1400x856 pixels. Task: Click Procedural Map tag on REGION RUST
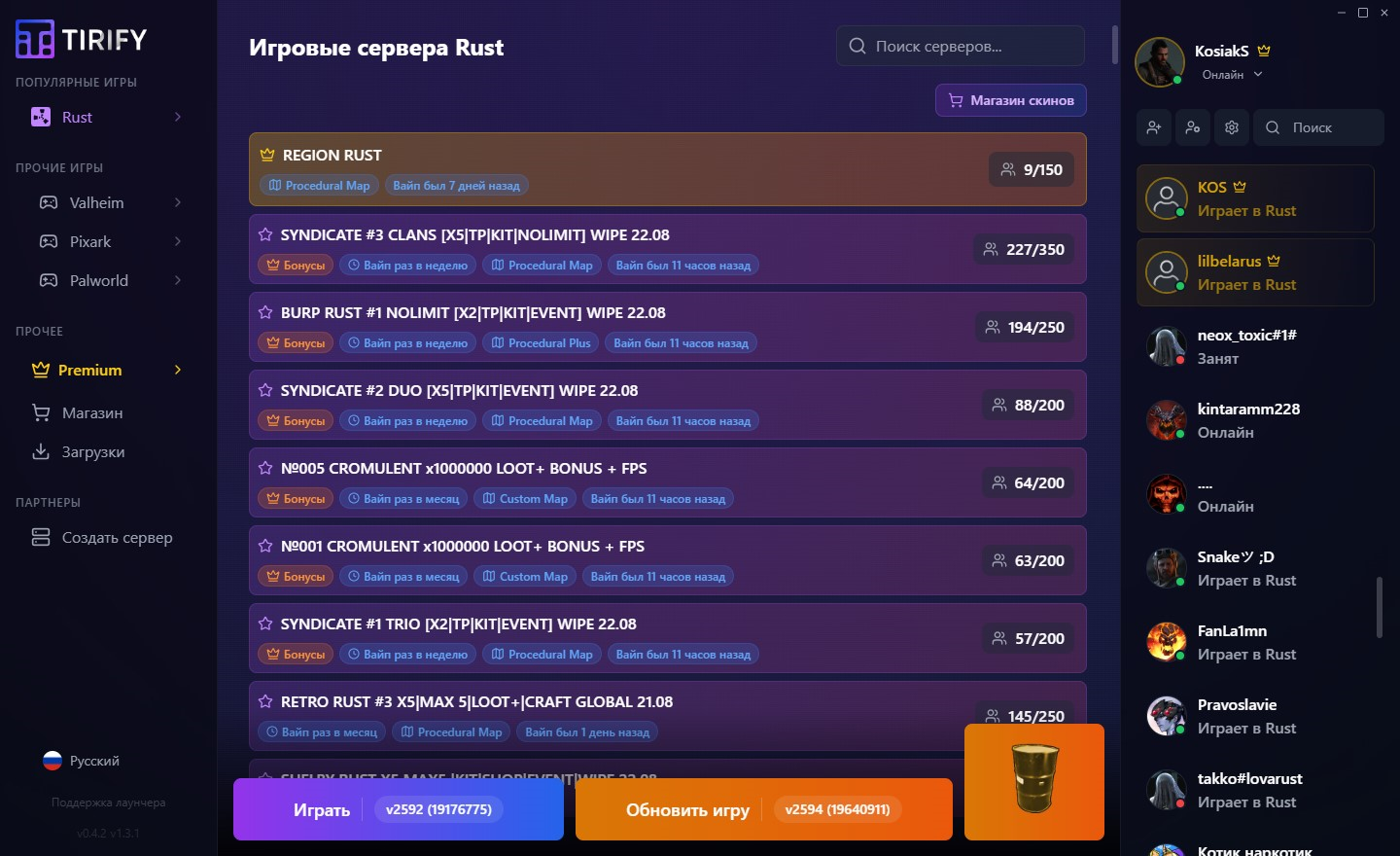pos(319,186)
